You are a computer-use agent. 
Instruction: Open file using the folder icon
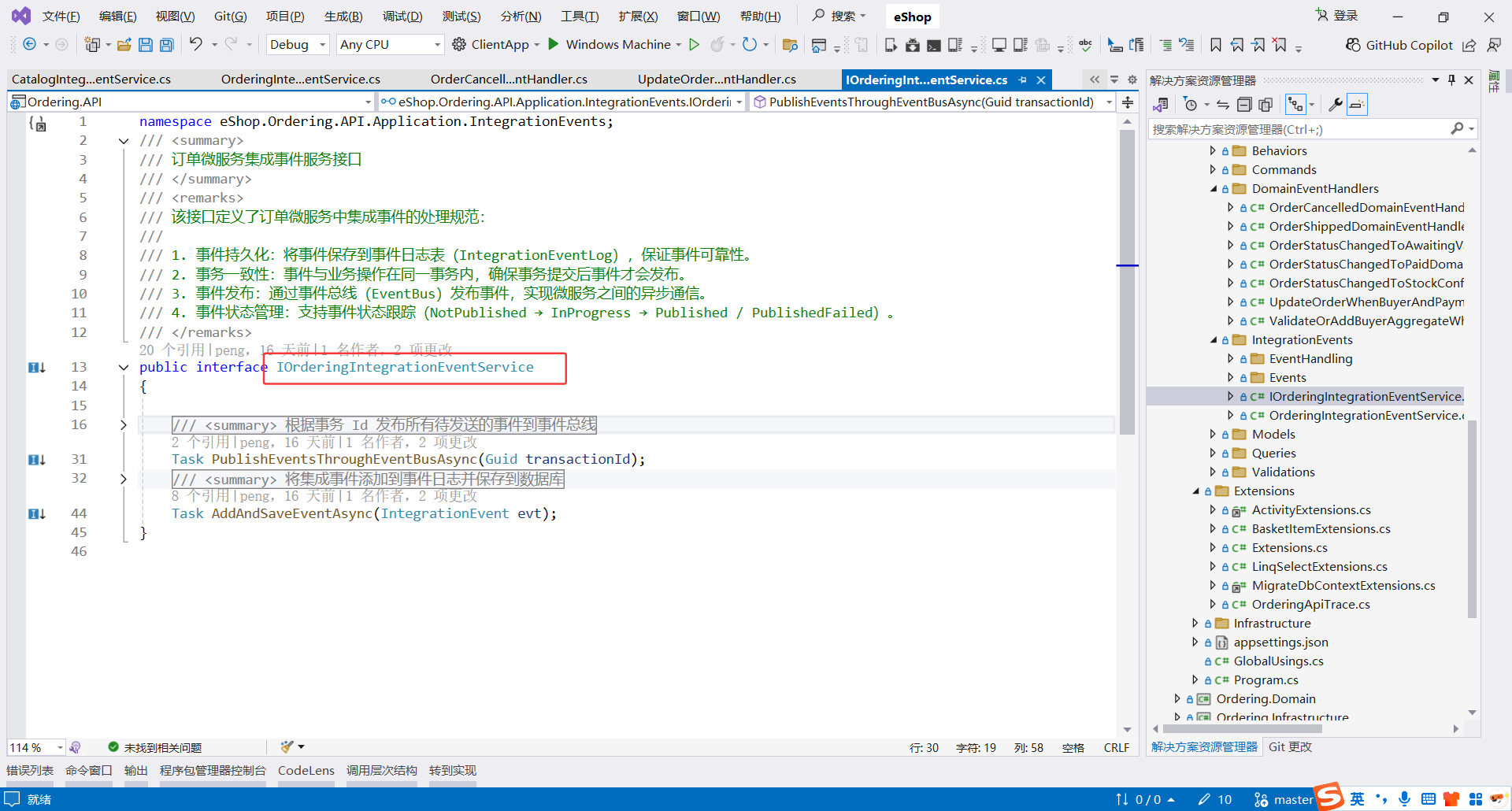(x=124, y=45)
